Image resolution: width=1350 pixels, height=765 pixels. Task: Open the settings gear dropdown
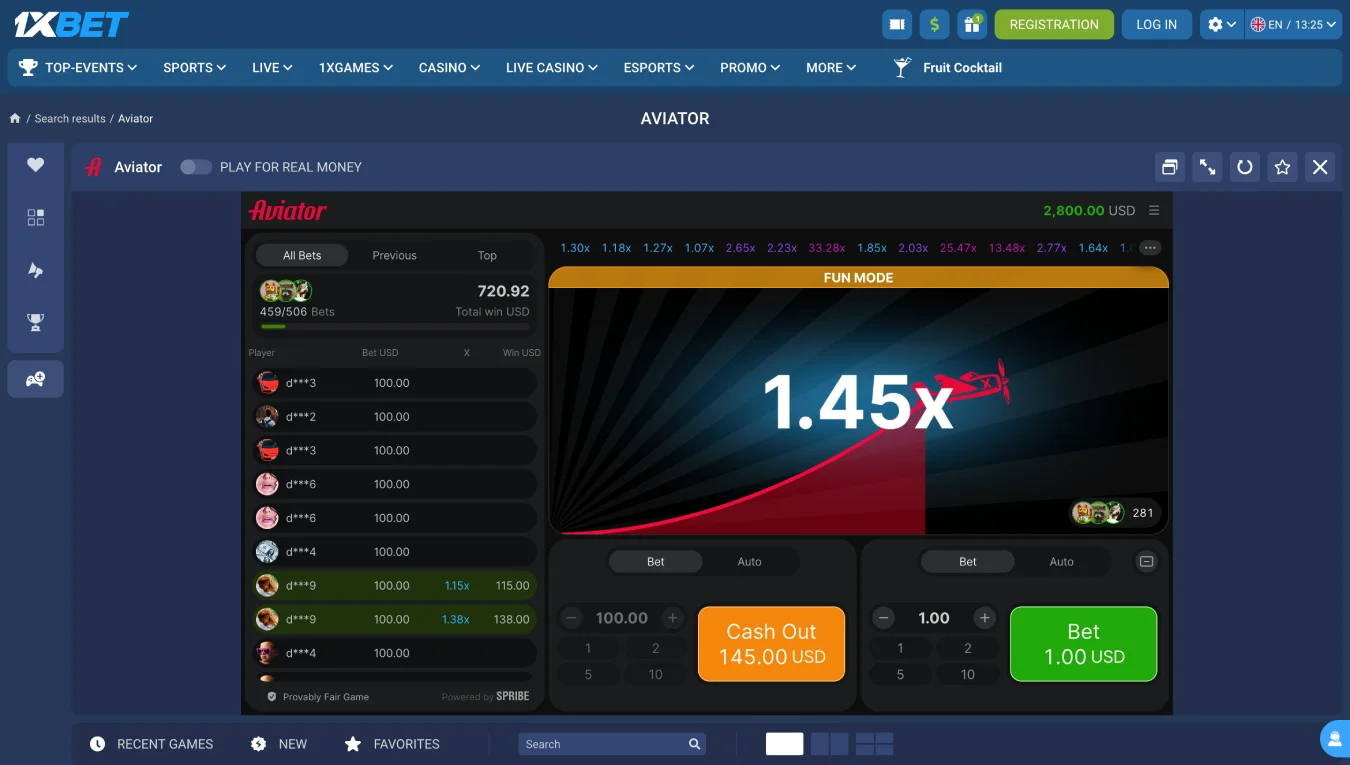coord(1221,25)
